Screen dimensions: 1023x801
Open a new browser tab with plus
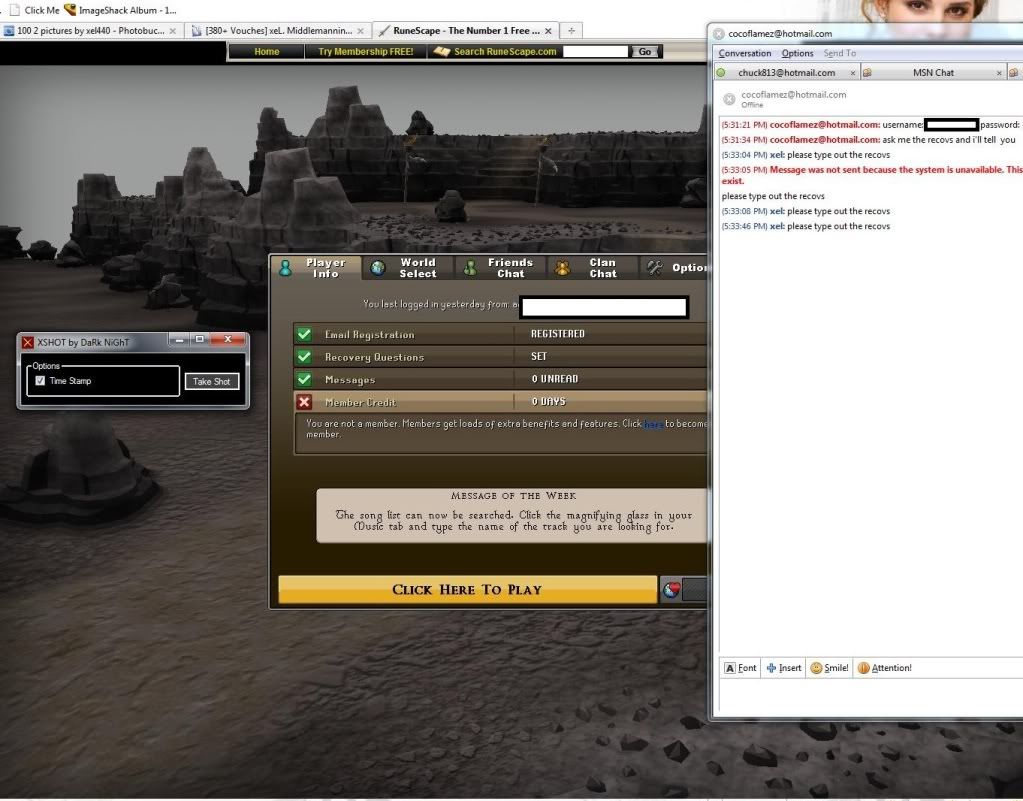pyautogui.click(x=571, y=31)
